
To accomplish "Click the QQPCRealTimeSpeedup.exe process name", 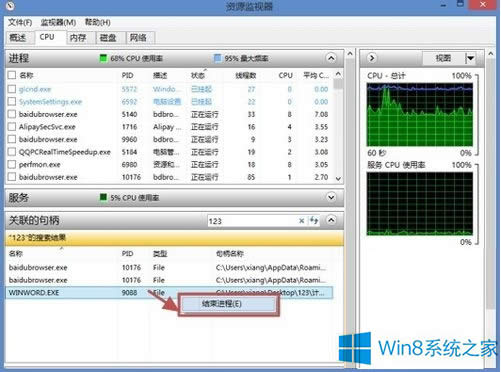I will (65, 152).
